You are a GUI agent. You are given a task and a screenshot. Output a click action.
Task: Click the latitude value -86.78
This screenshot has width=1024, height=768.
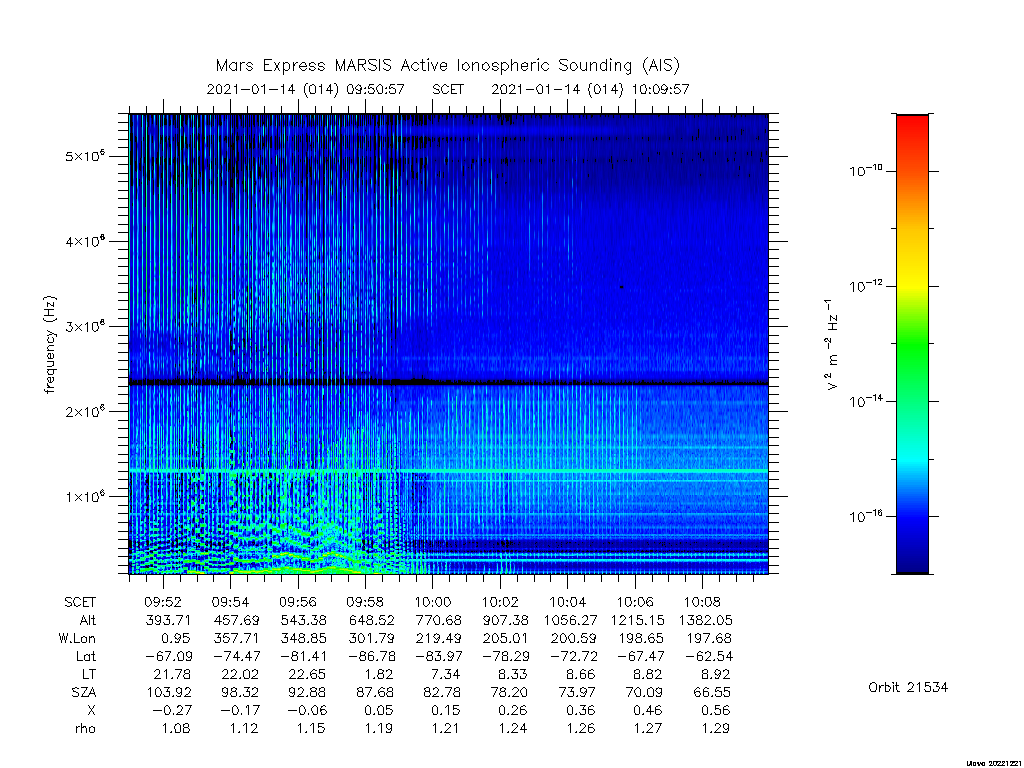370,656
